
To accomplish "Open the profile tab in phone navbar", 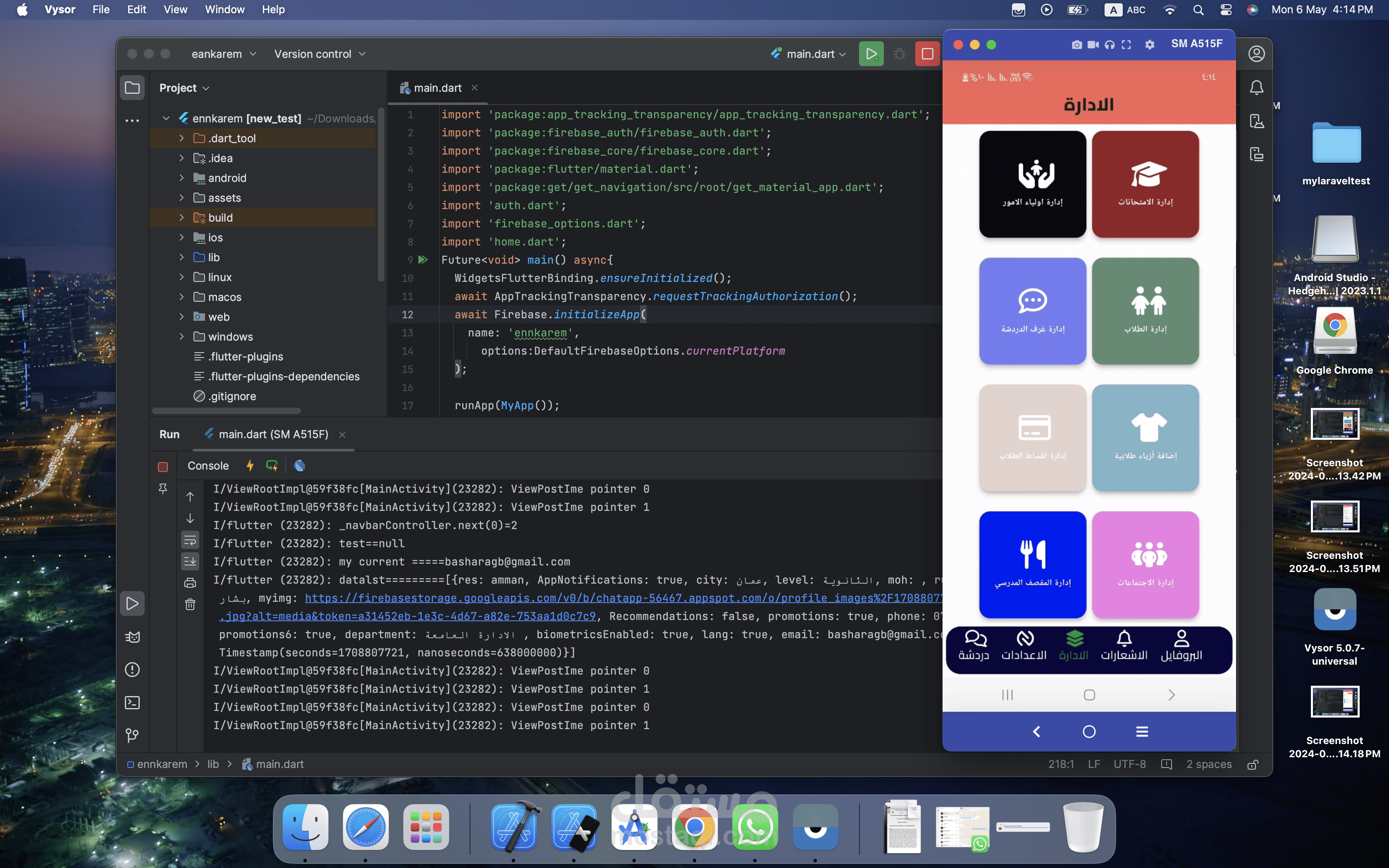I will click(1181, 646).
